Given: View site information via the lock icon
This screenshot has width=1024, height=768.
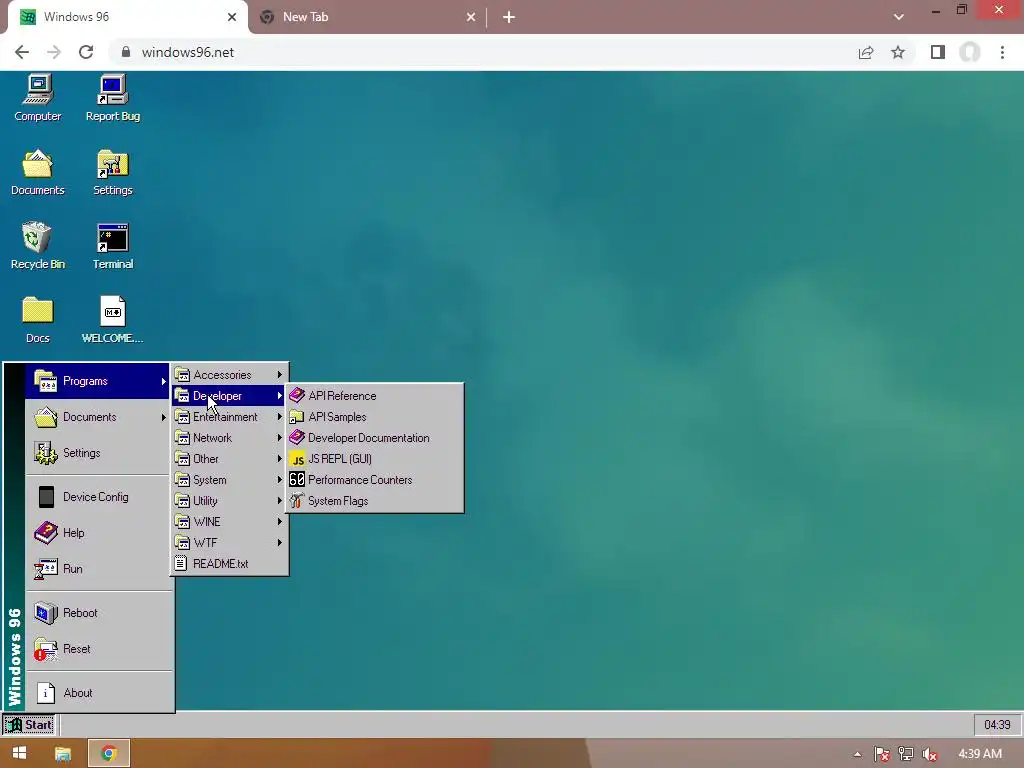Looking at the screenshot, I should pos(126,52).
